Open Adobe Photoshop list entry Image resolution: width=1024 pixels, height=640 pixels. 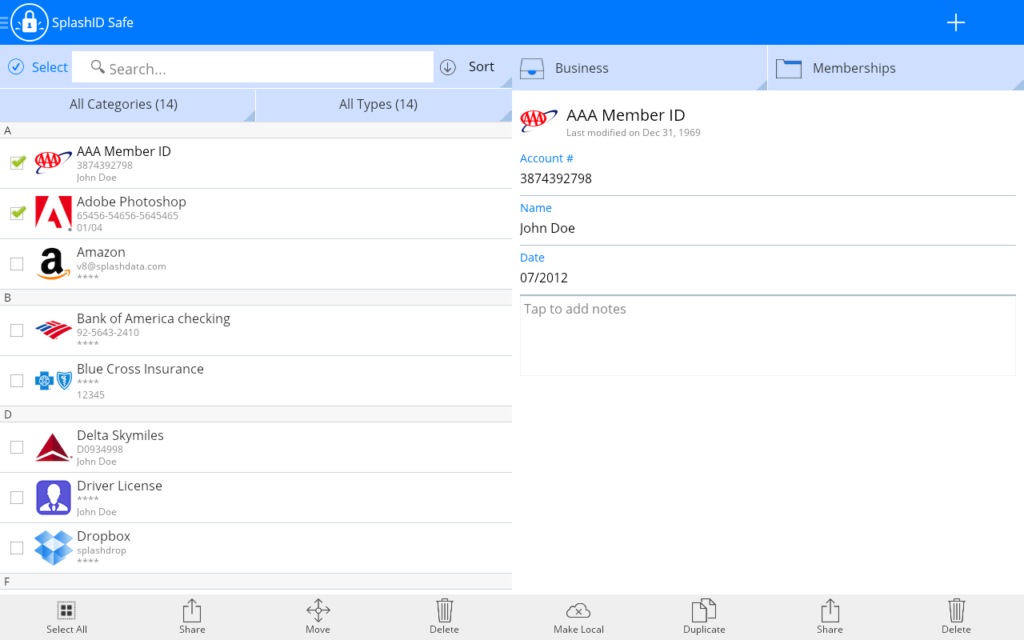[256, 214]
